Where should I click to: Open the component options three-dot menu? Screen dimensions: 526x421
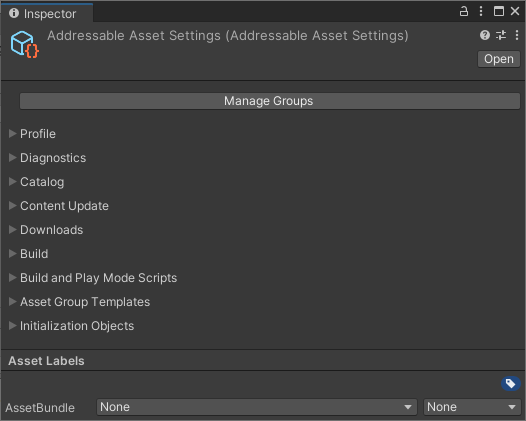pyautogui.click(x=517, y=35)
